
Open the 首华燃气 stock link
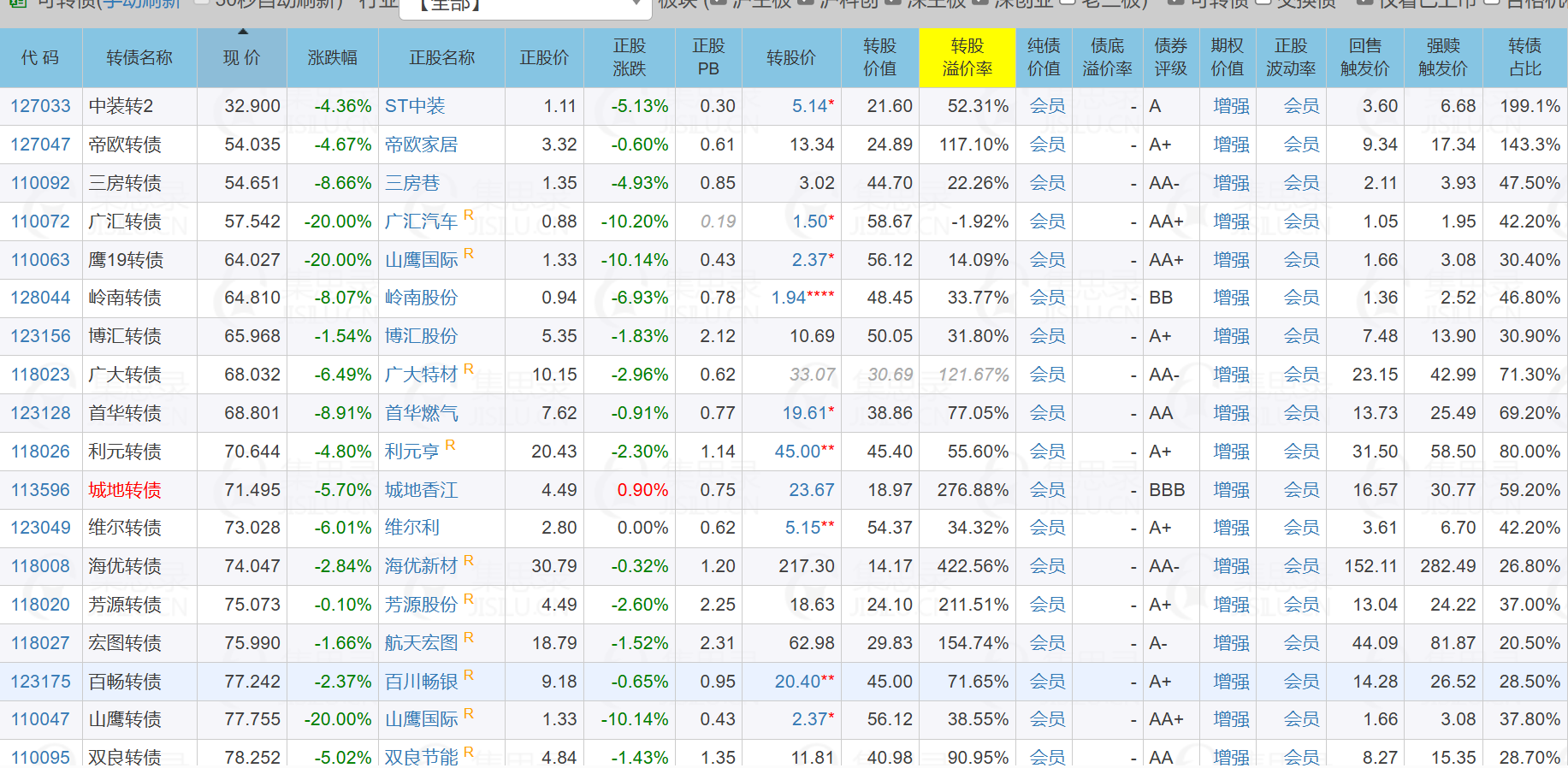coord(421,413)
